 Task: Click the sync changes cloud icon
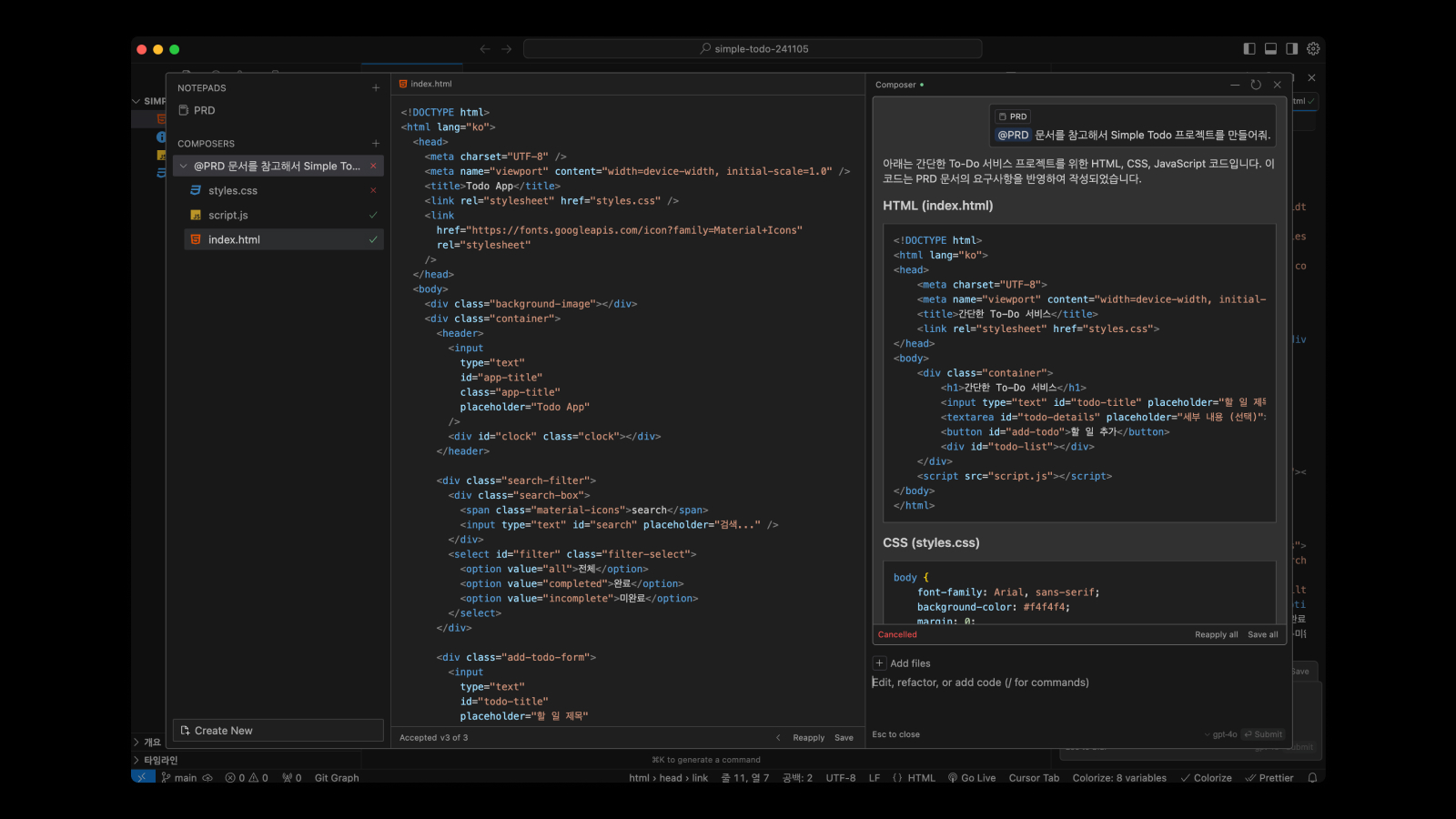(x=207, y=778)
